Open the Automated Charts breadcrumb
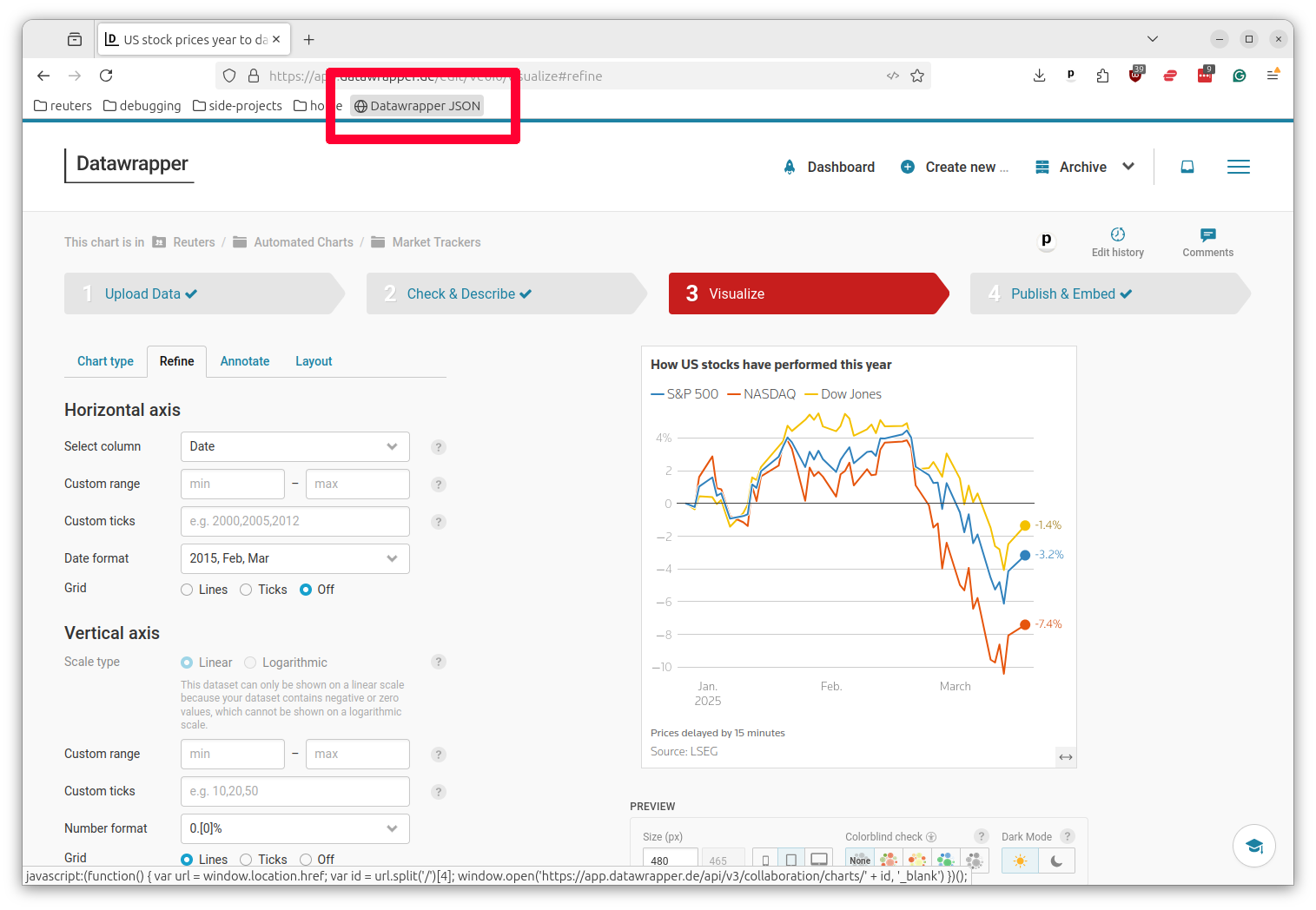 pyautogui.click(x=294, y=242)
